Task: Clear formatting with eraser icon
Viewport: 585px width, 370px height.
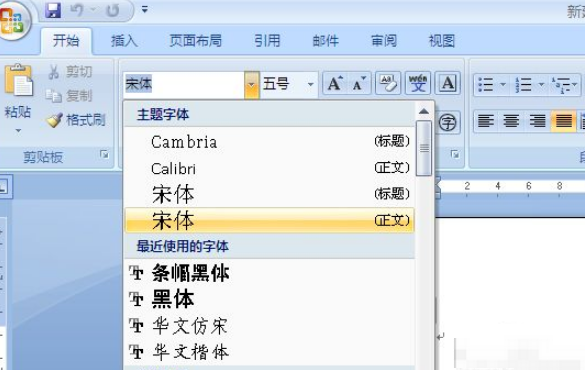Action: coord(388,83)
